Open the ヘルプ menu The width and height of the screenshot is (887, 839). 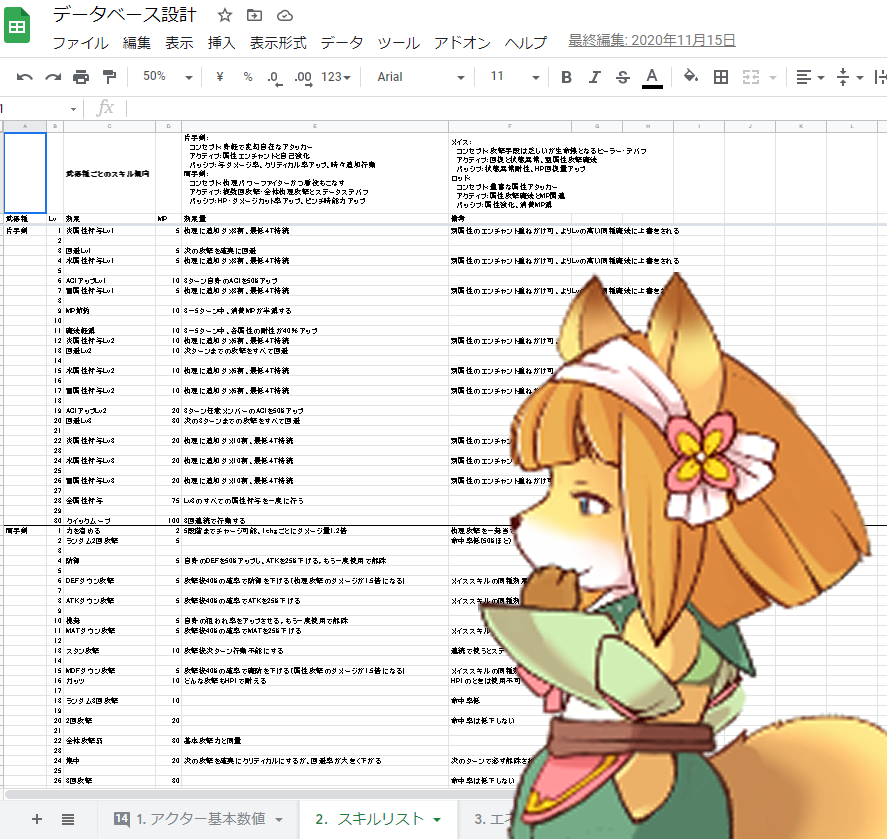526,43
